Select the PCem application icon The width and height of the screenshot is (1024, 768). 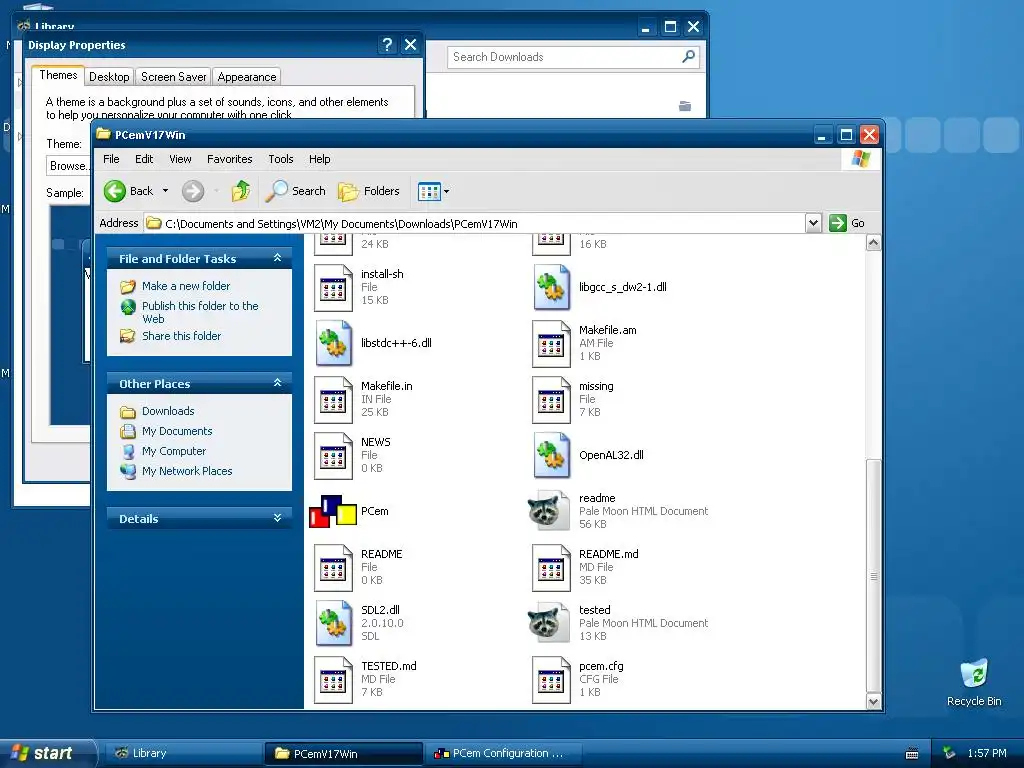coord(333,511)
